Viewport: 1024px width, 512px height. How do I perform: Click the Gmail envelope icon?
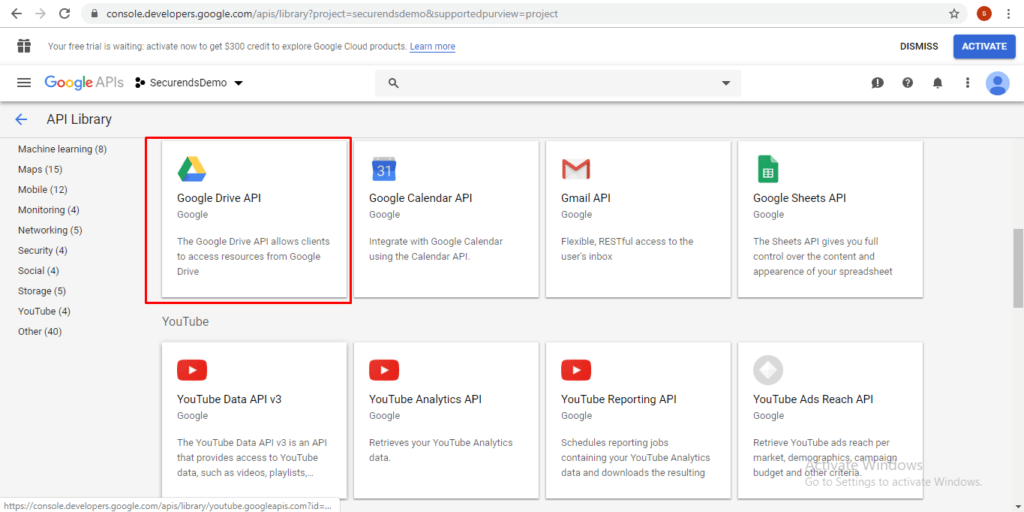(576, 169)
